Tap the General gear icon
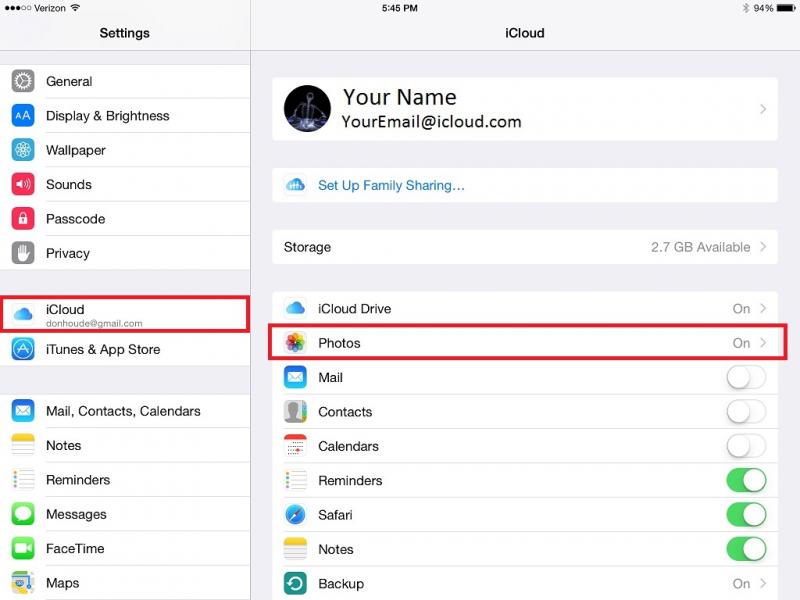This screenshot has height=600, width=800. coord(23,81)
